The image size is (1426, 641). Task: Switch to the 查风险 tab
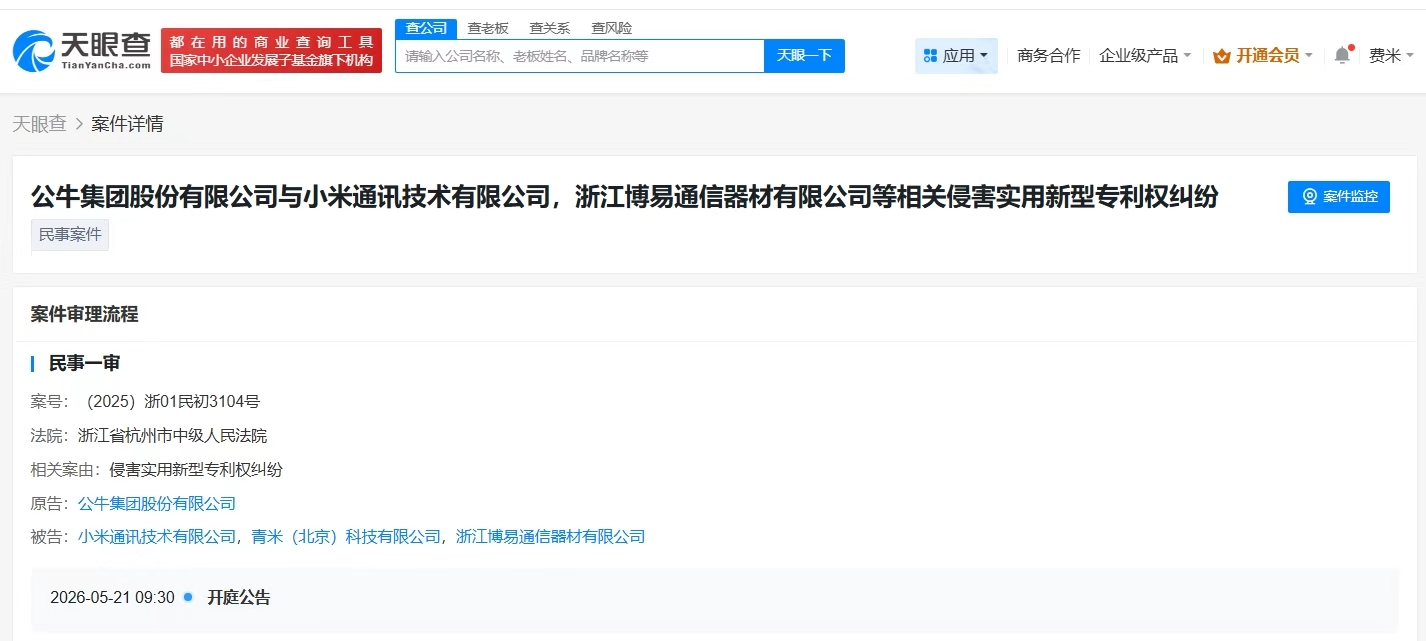[x=611, y=28]
